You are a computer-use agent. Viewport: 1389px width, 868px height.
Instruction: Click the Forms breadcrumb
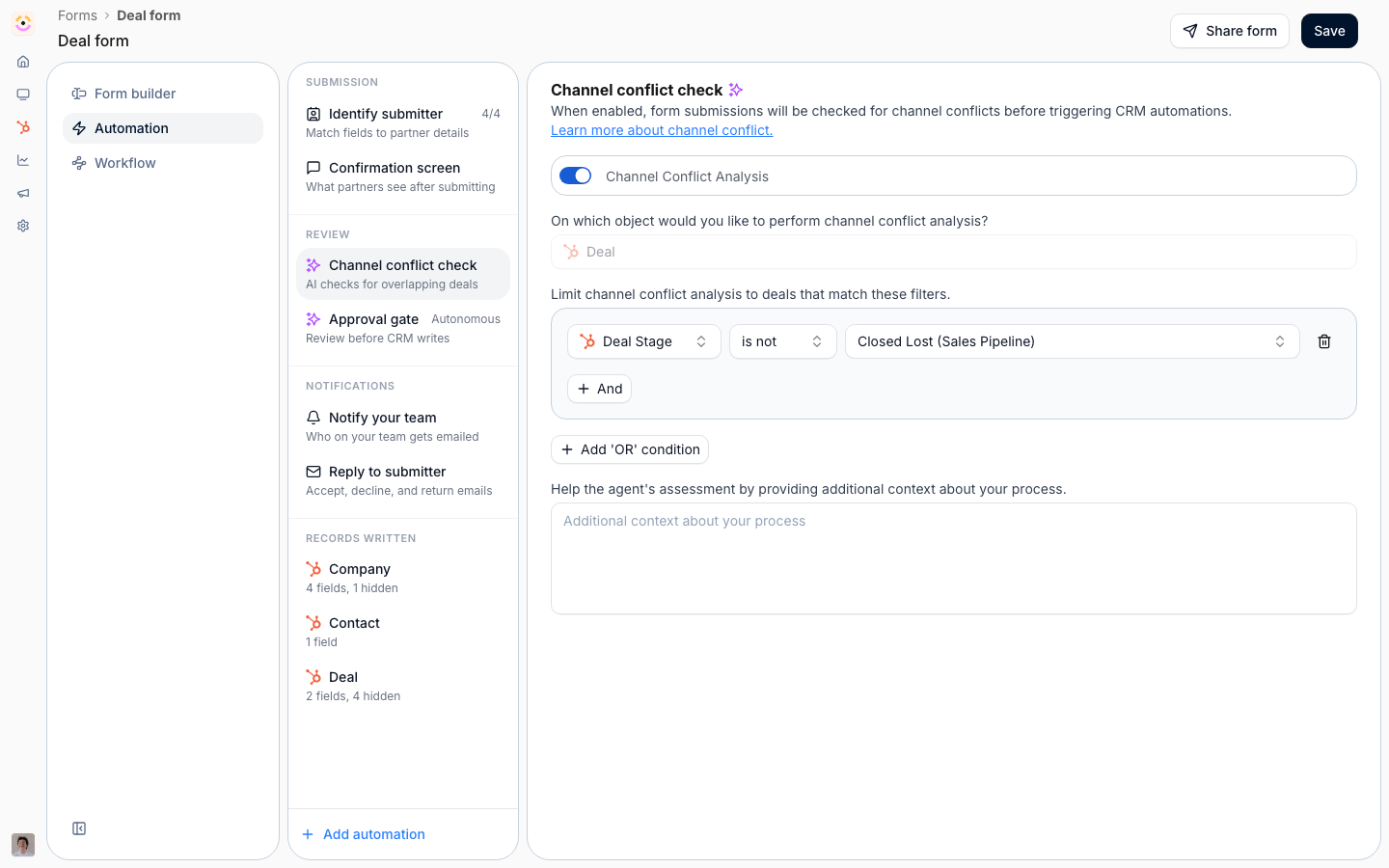point(77,15)
